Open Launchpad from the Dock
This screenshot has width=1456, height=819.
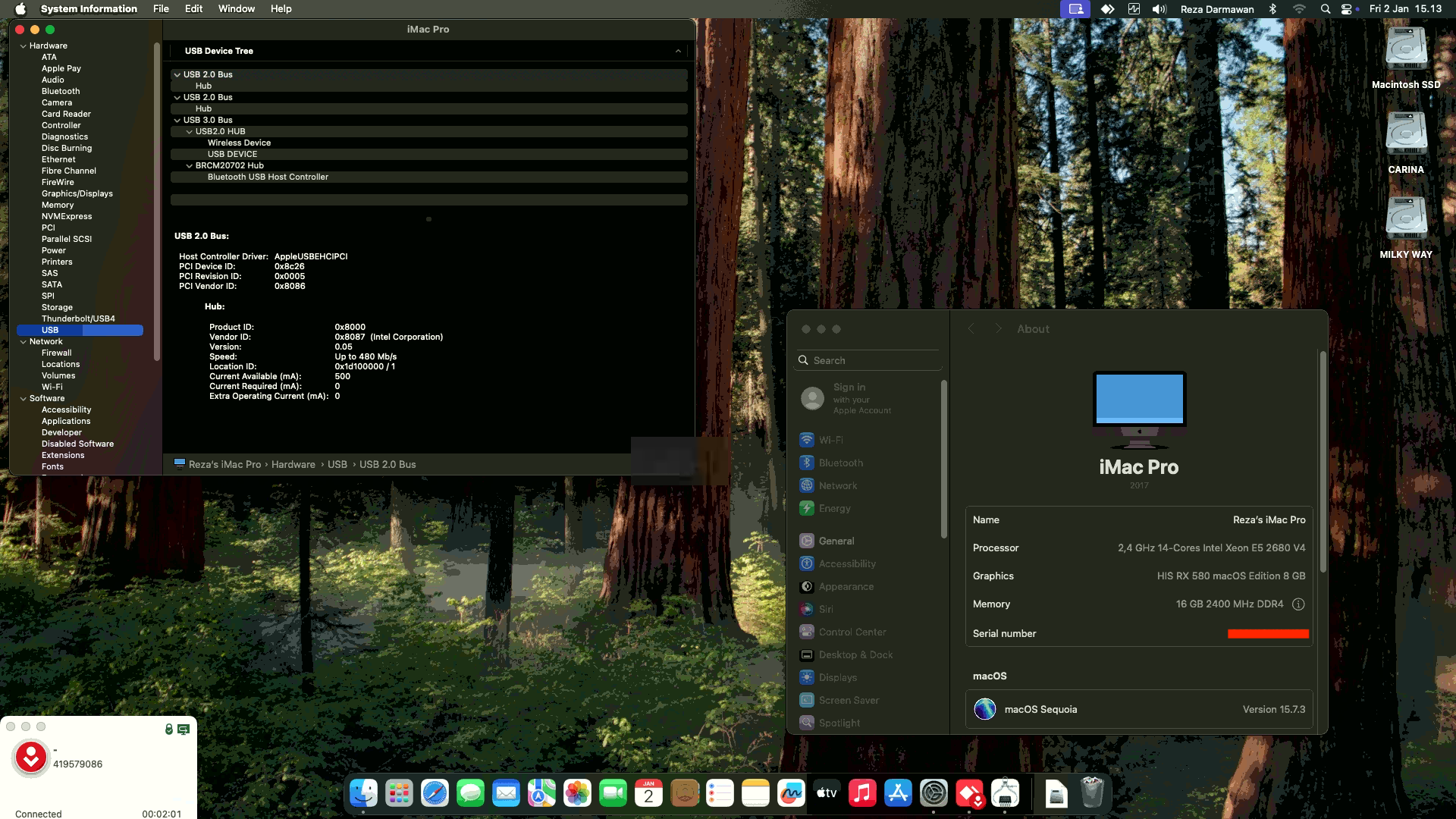point(399,793)
